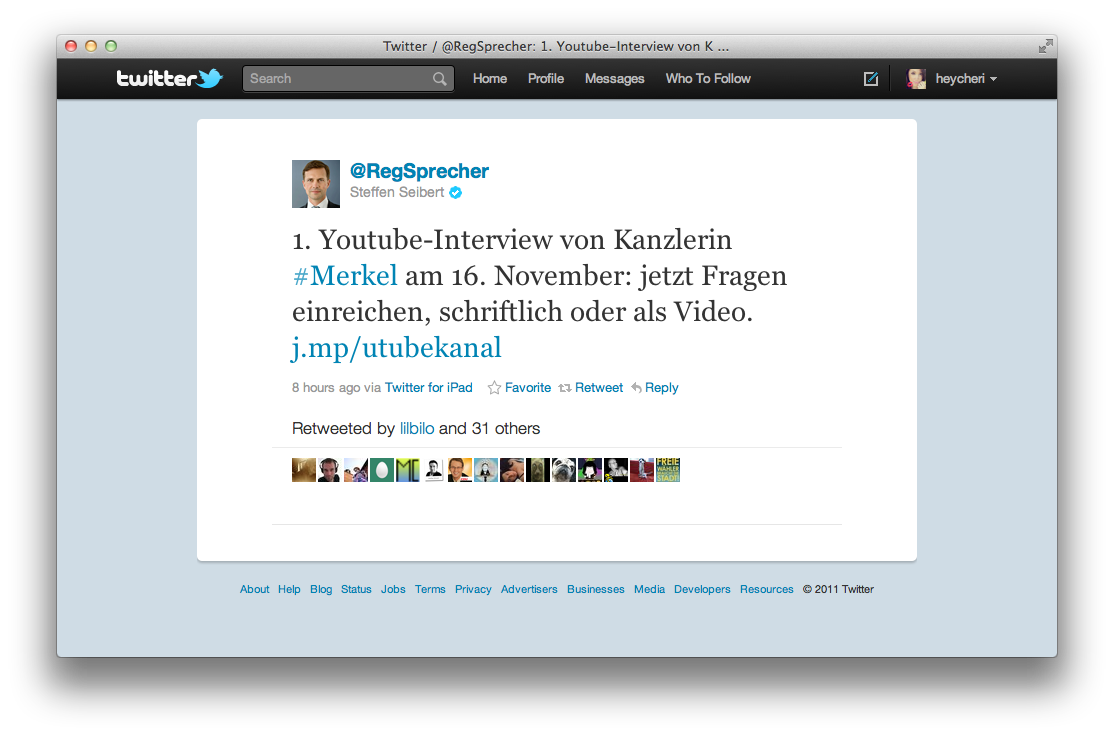Image resolution: width=1114 pixels, height=736 pixels.
Task: Click Steffen Seibert's profile photo
Action: pos(315,184)
